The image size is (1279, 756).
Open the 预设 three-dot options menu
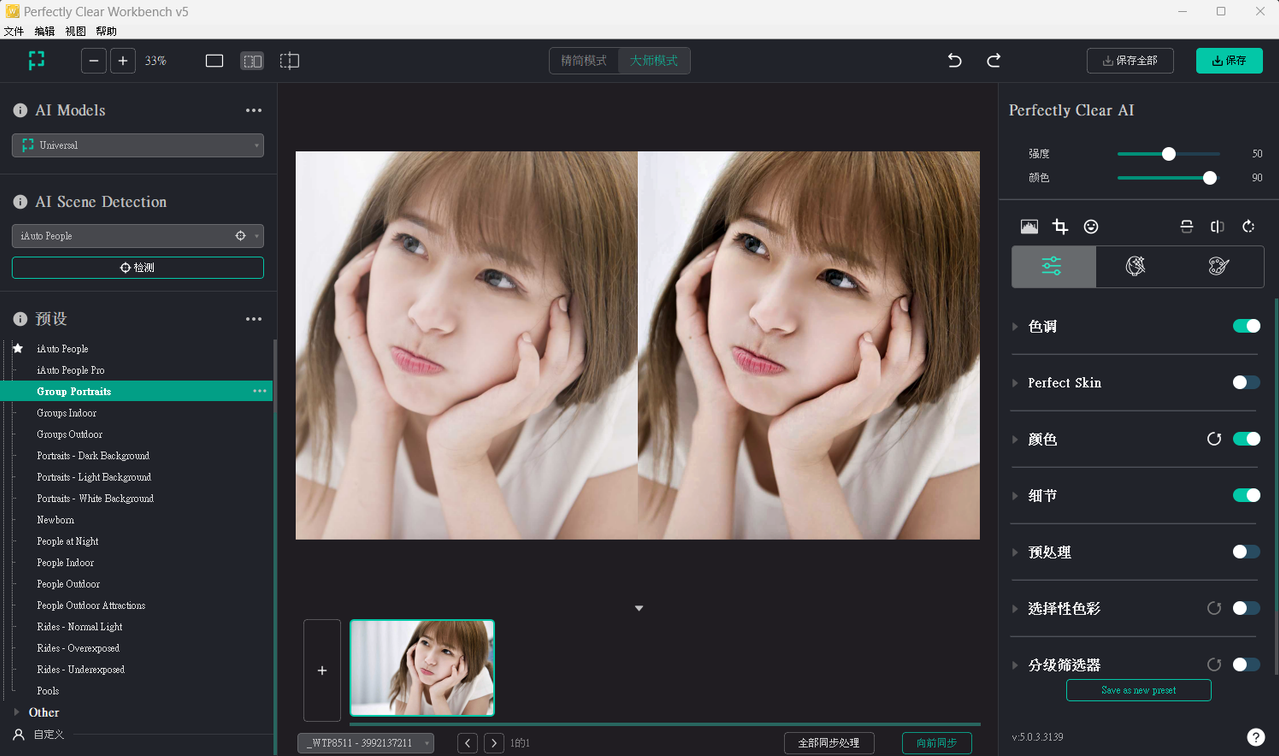pyautogui.click(x=254, y=319)
